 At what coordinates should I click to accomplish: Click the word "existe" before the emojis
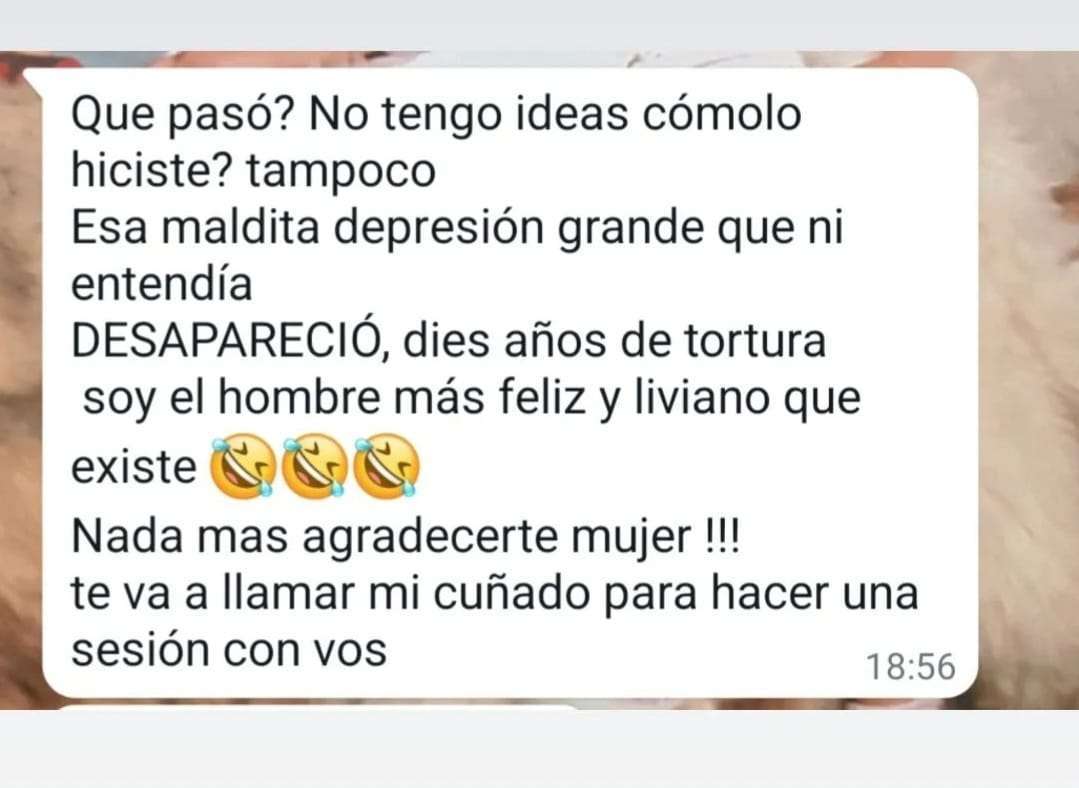coord(134,468)
